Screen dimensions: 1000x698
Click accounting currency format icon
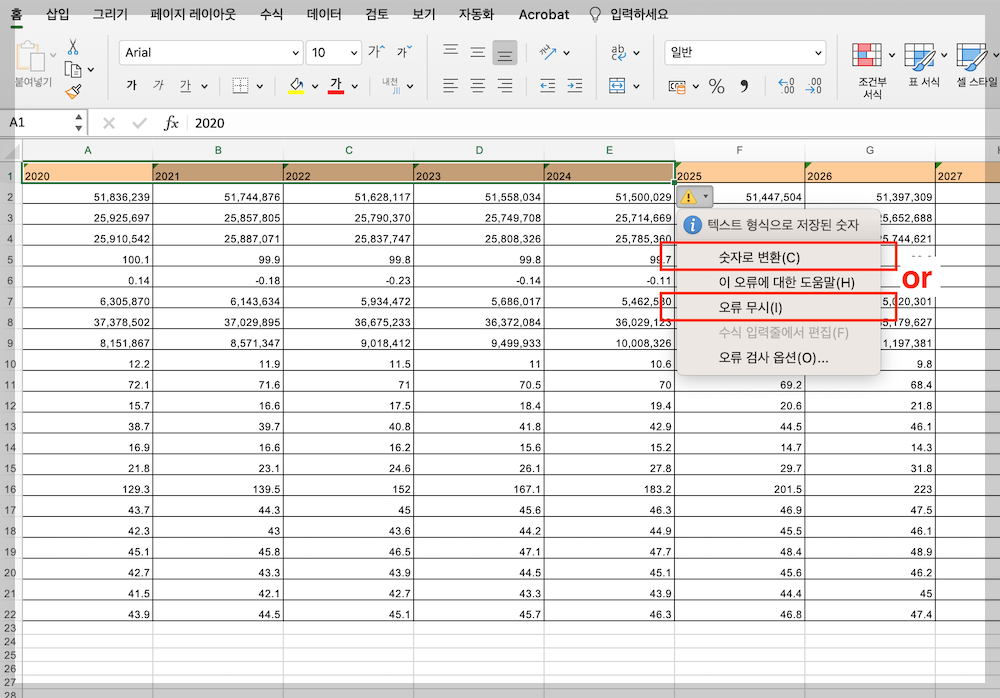pos(677,87)
